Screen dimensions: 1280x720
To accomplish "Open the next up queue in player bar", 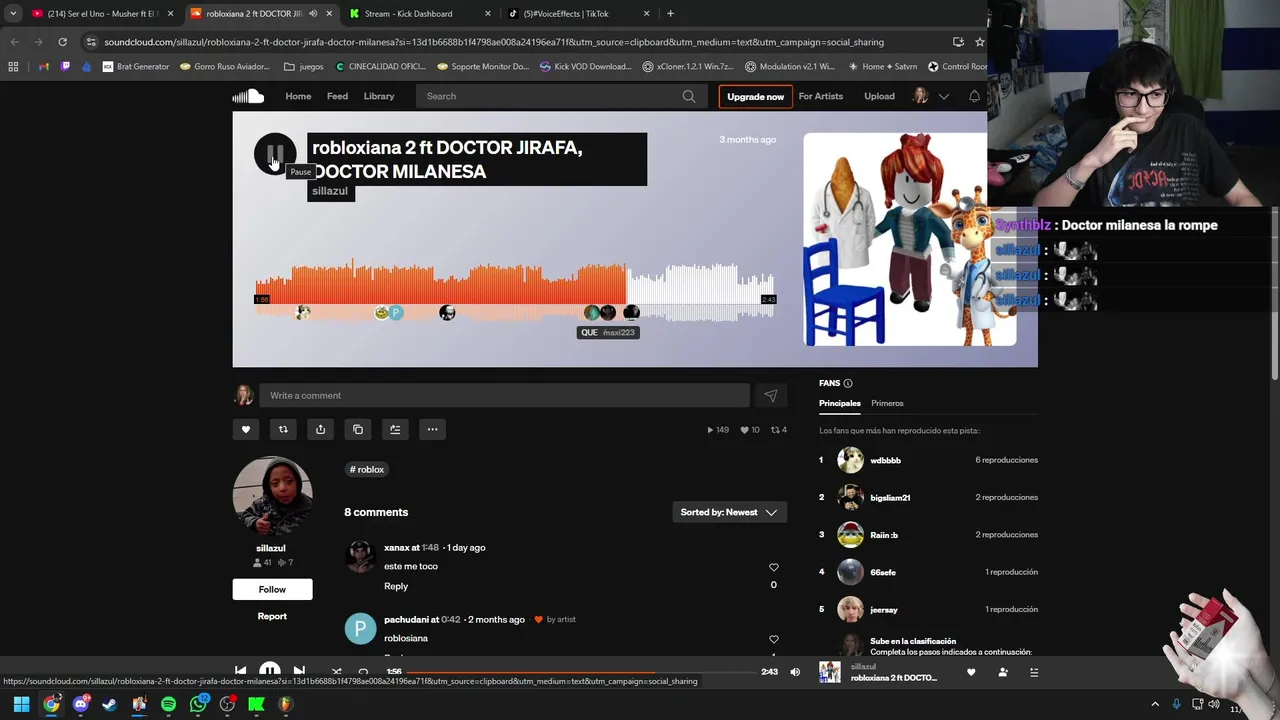I will pos(1034,672).
